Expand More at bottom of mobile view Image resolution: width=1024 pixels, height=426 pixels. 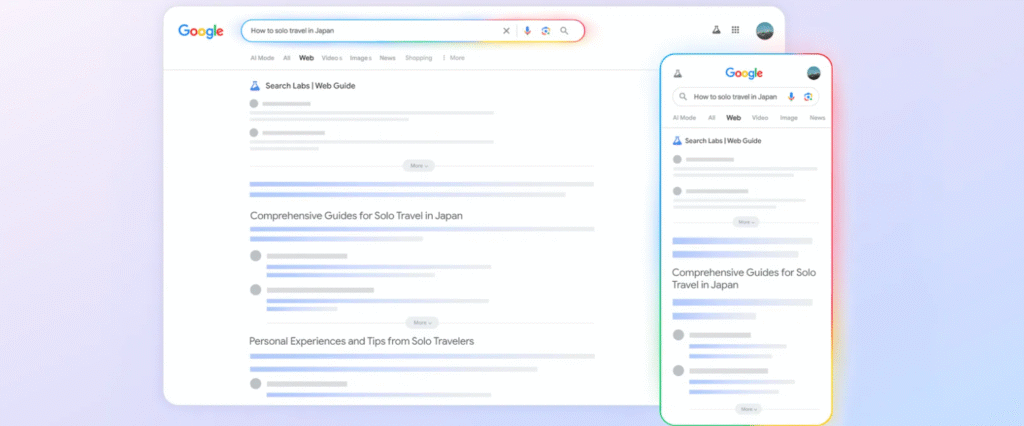pyautogui.click(x=748, y=409)
